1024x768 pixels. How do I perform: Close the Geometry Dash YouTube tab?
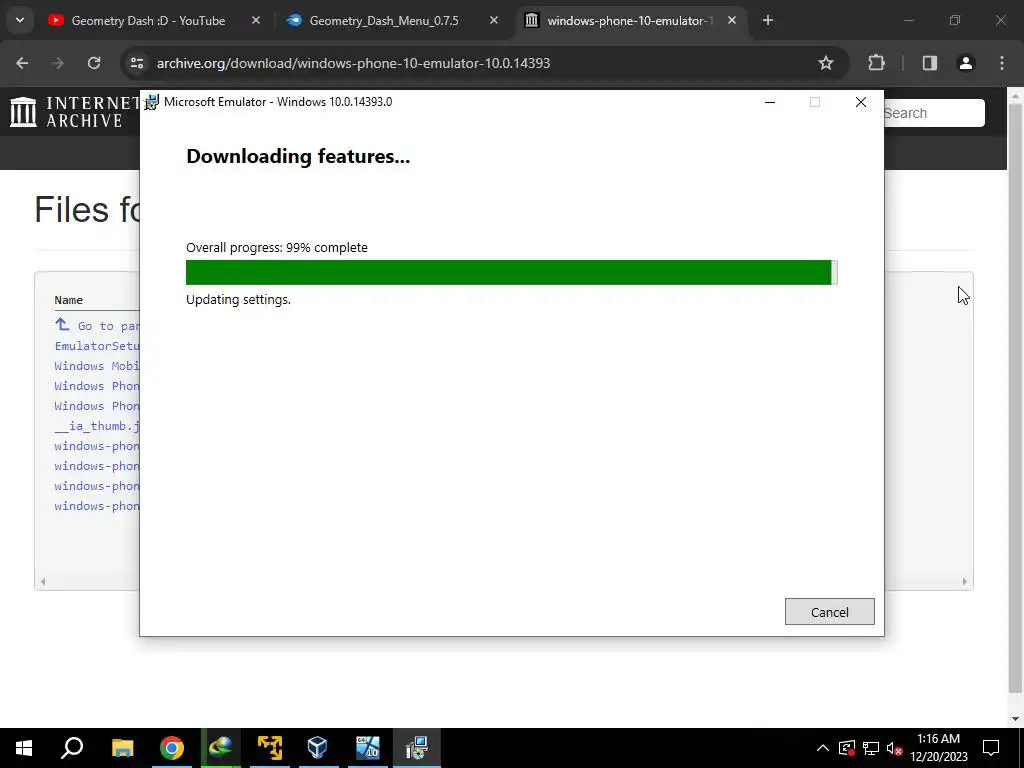point(256,21)
